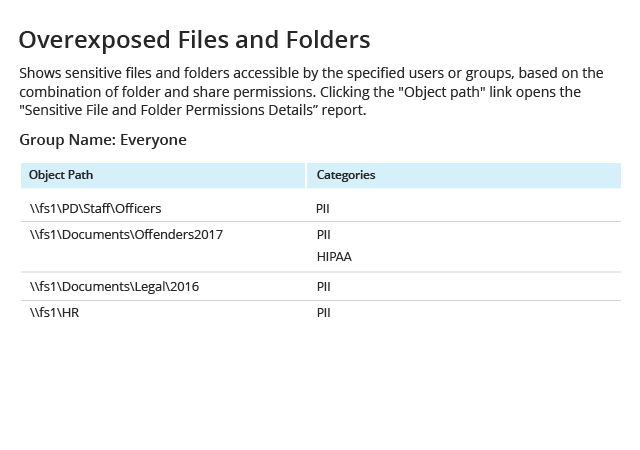Select the PII category for HR row
Image resolution: width=640 pixels, height=450 pixels.
click(324, 313)
